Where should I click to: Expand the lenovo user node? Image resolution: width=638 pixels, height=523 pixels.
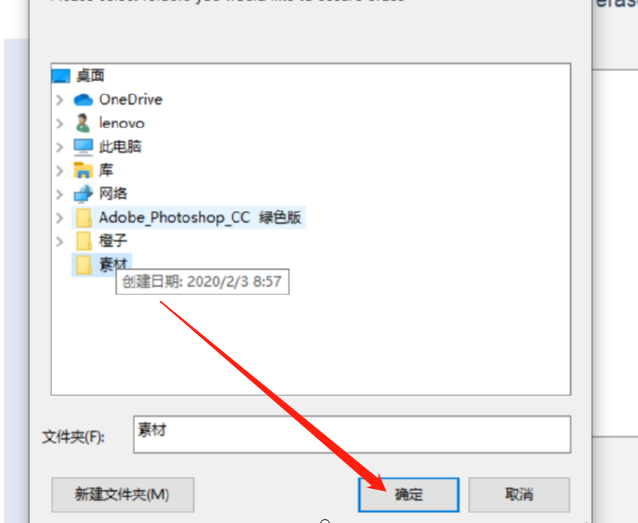point(60,123)
